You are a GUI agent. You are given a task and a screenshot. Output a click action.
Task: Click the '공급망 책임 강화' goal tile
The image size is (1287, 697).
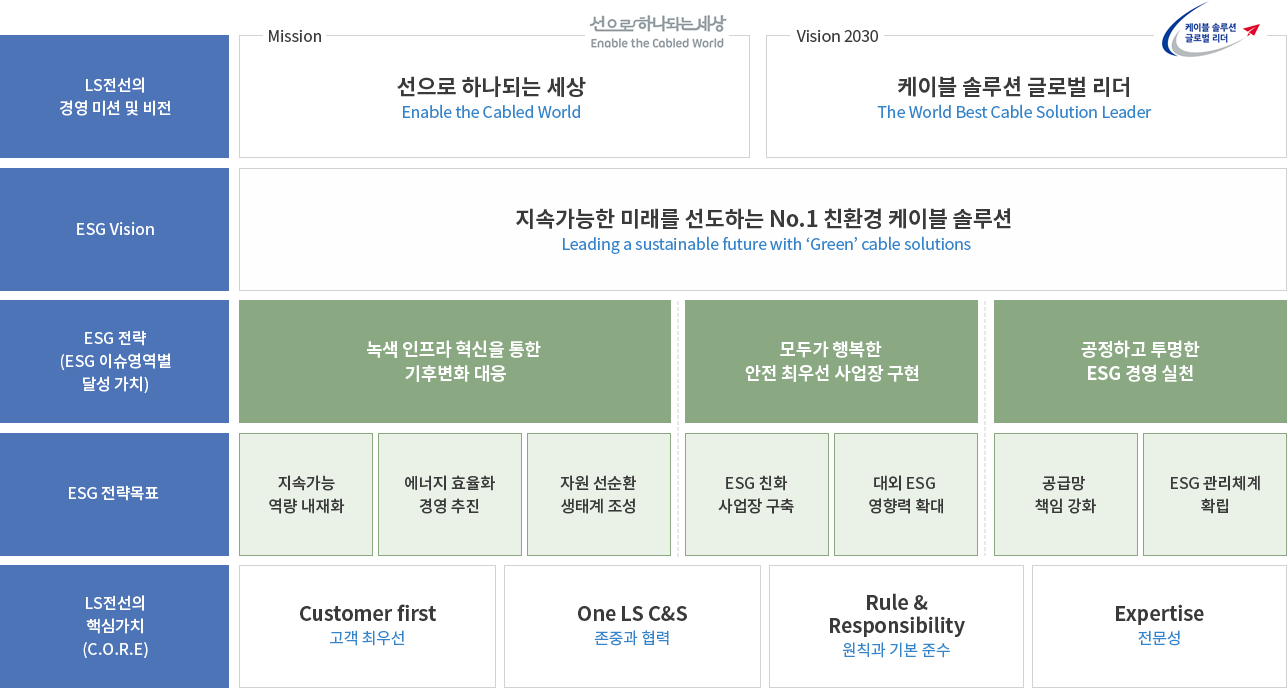click(1065, 494)
